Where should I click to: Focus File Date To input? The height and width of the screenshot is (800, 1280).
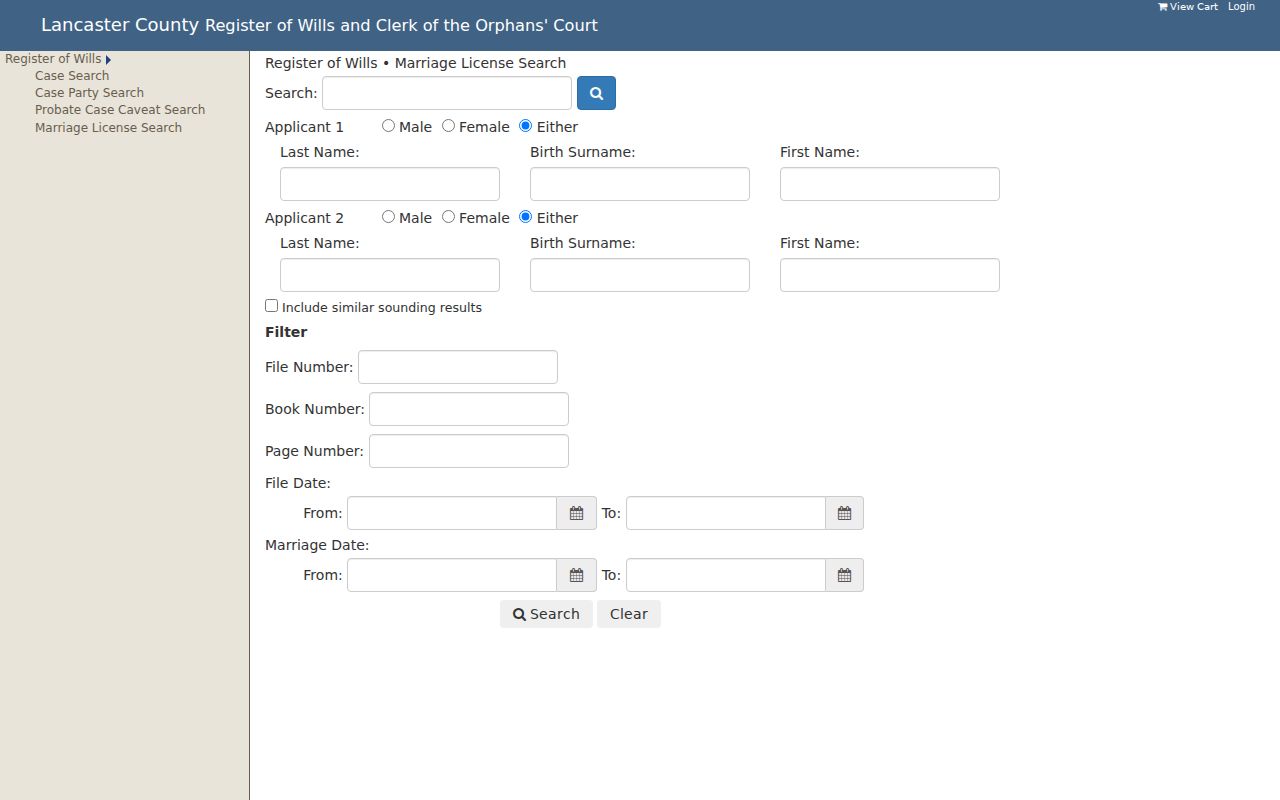(726, 513)
